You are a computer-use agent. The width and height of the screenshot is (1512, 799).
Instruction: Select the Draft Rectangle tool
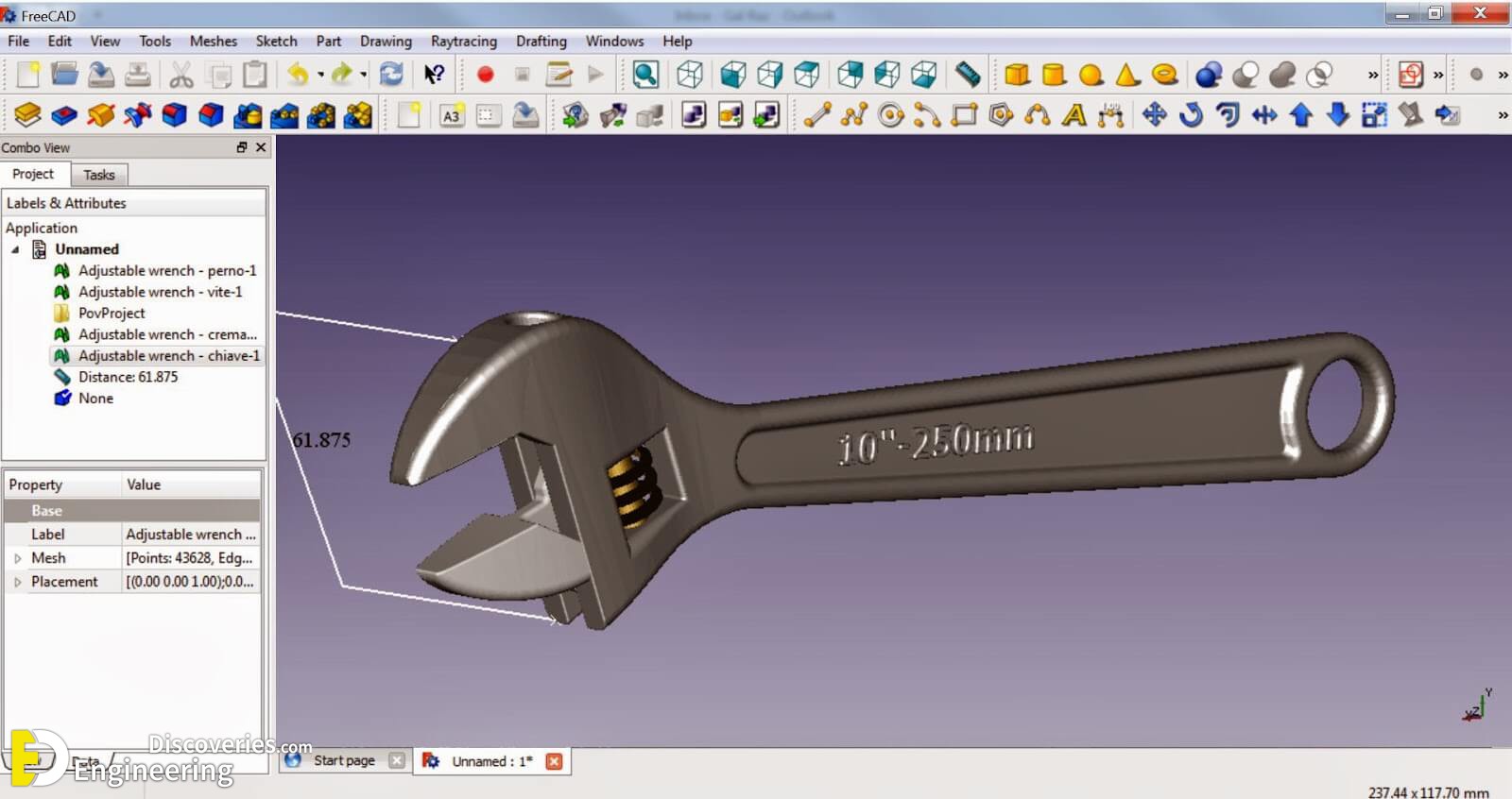tap(964, 114)
